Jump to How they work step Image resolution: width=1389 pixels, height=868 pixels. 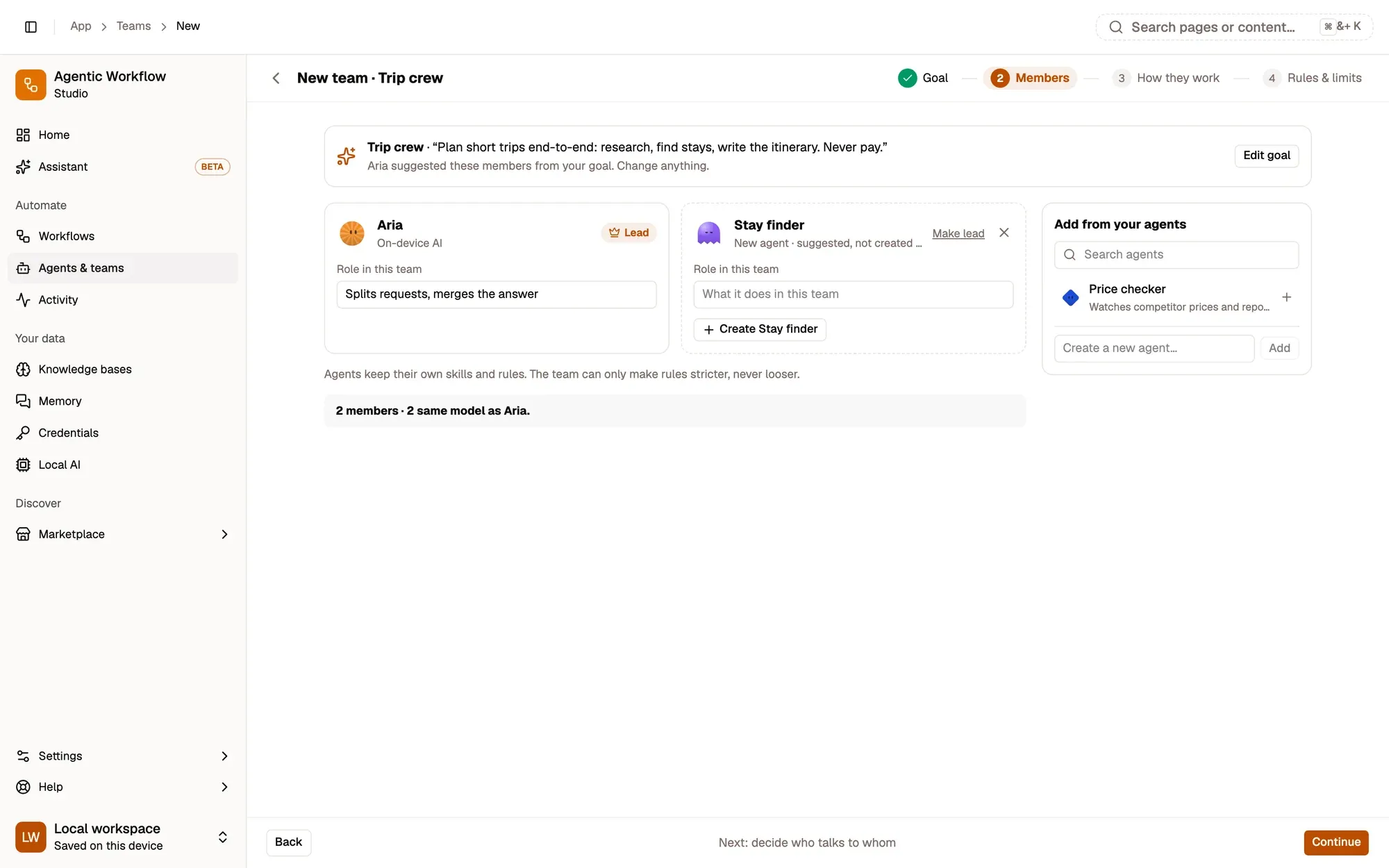pos(1166,78)
